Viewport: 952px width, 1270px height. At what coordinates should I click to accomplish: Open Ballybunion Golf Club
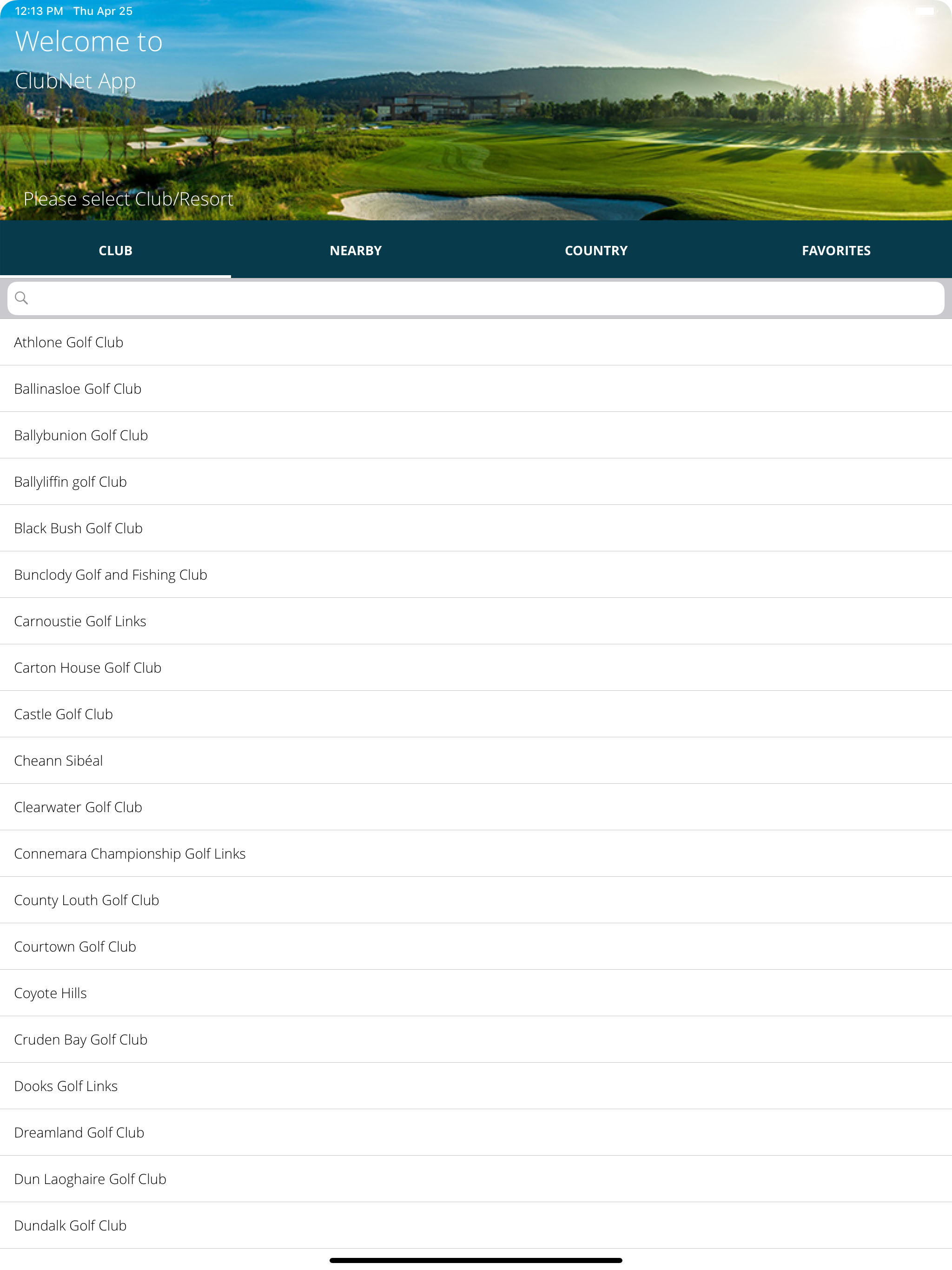(x=476, y=435)
